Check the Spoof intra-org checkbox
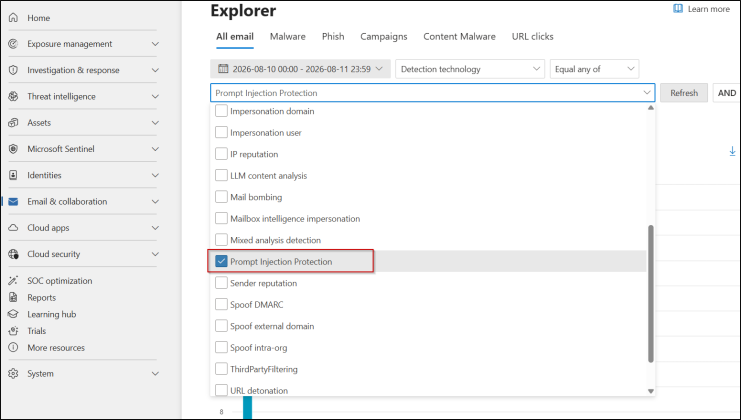 [221, 347]
